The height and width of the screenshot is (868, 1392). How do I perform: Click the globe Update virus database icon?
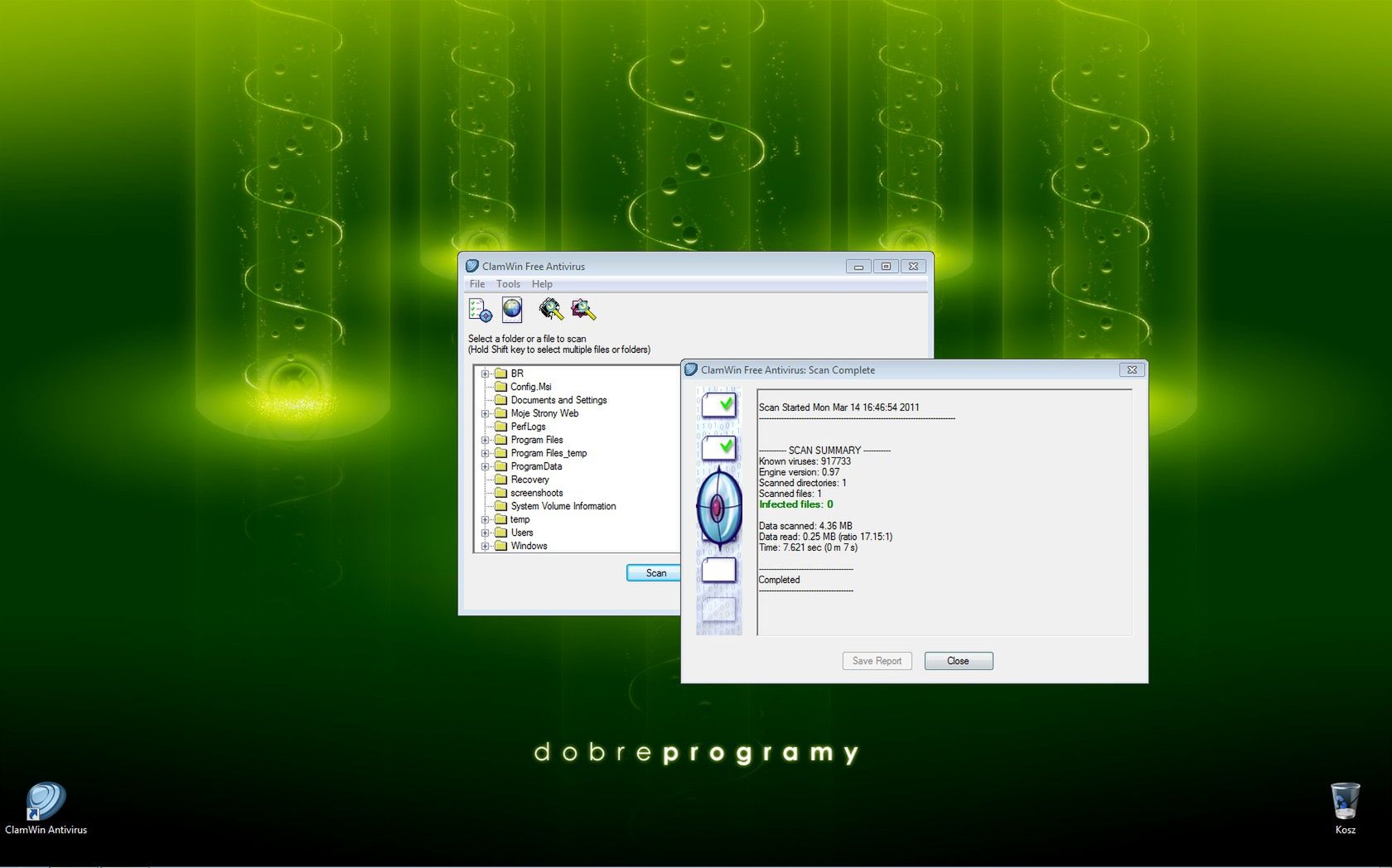coord(512,310)
